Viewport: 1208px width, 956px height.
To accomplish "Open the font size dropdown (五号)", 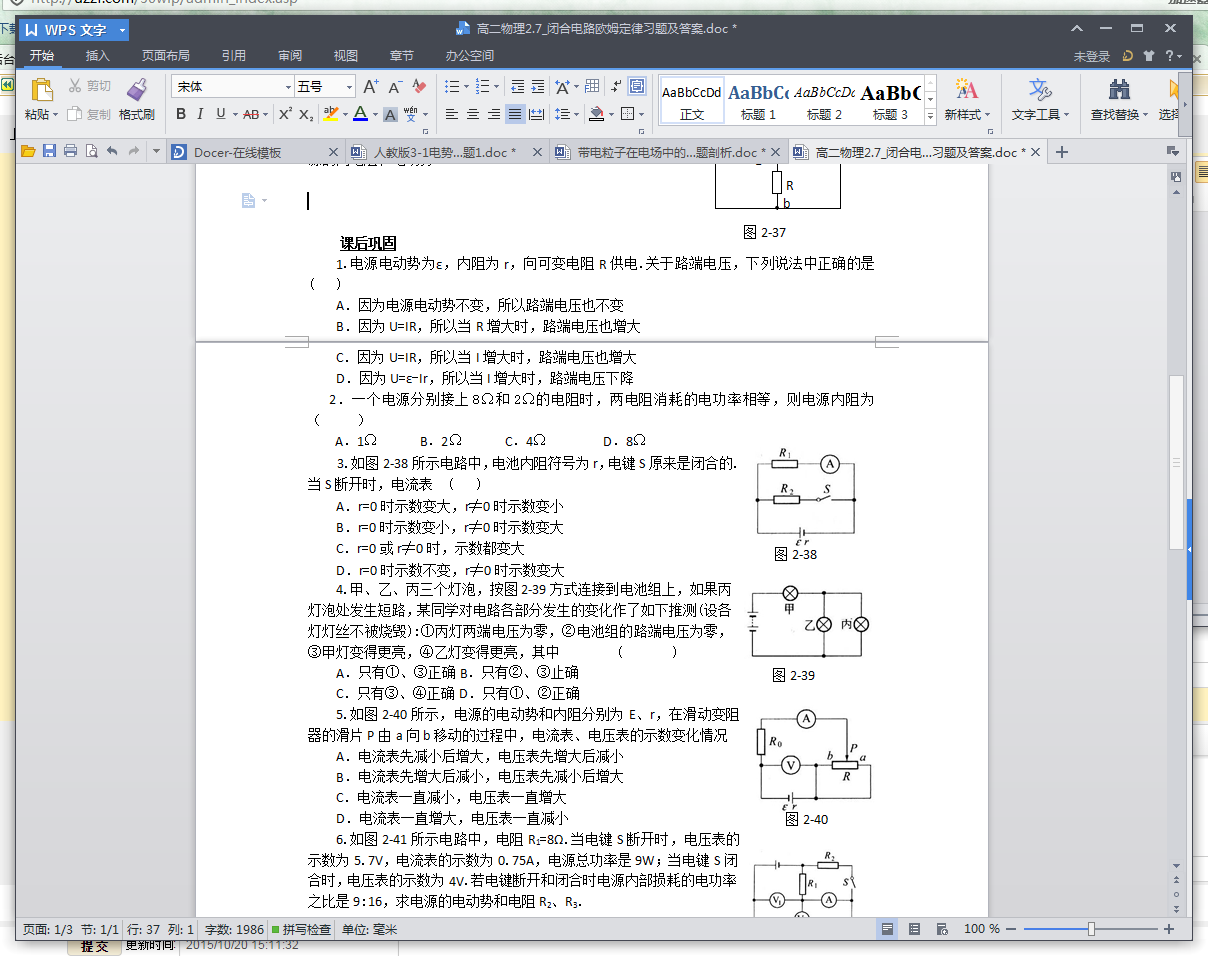I will [349, 87].
